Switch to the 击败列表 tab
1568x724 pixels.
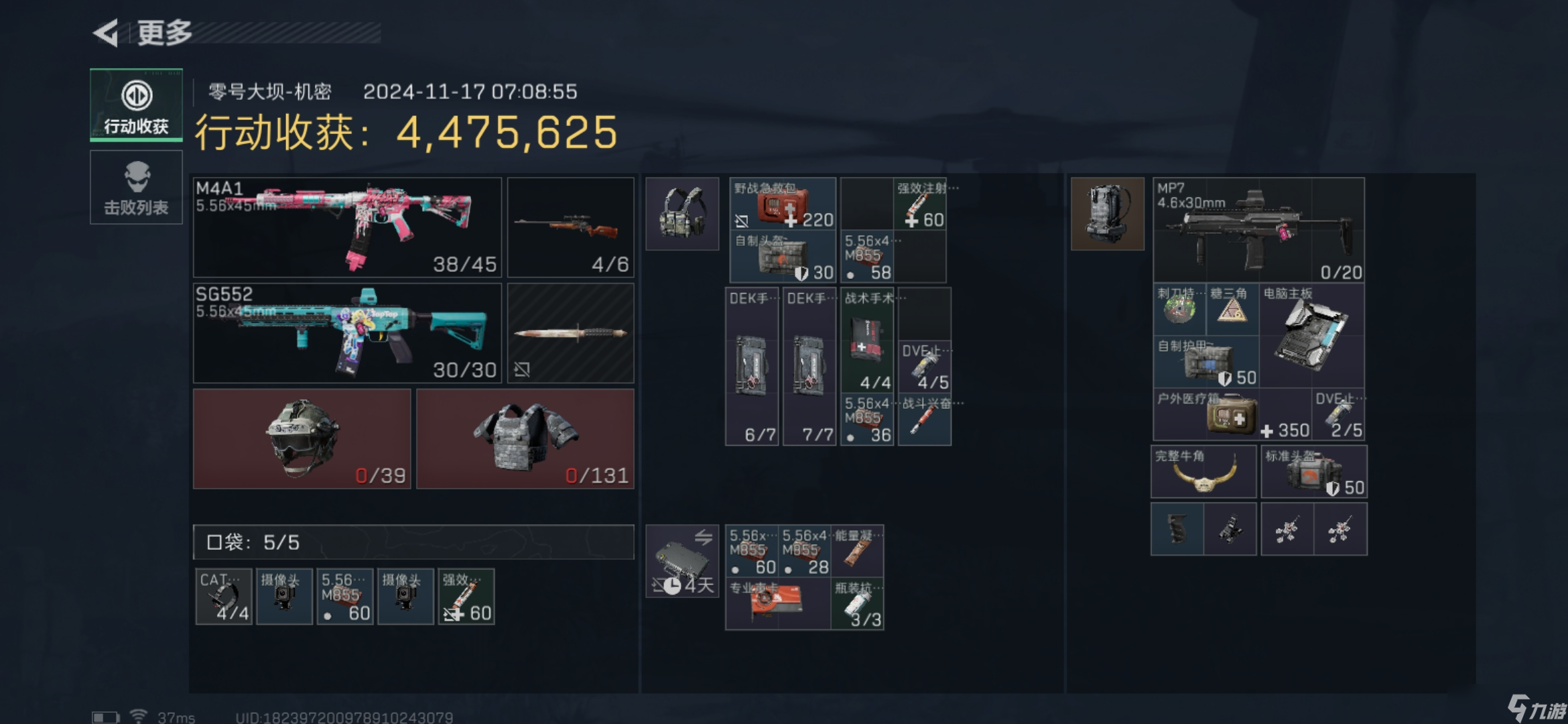(x=136, y=187)
